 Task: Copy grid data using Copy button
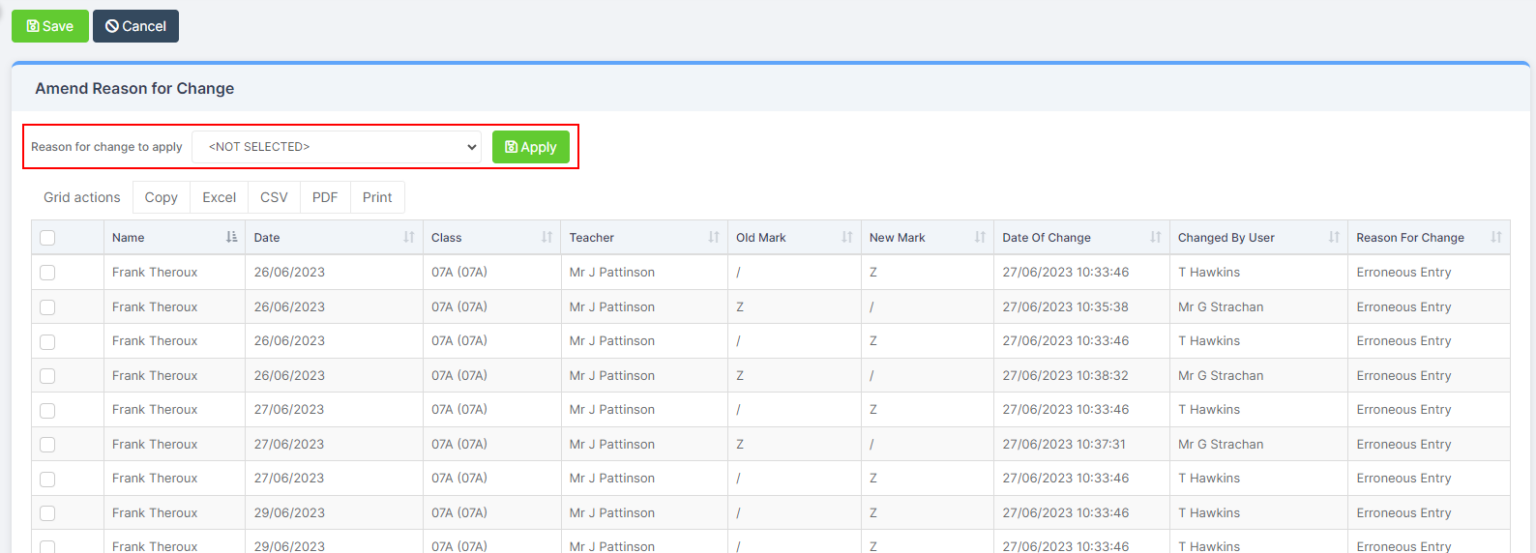tap(161, 197)
